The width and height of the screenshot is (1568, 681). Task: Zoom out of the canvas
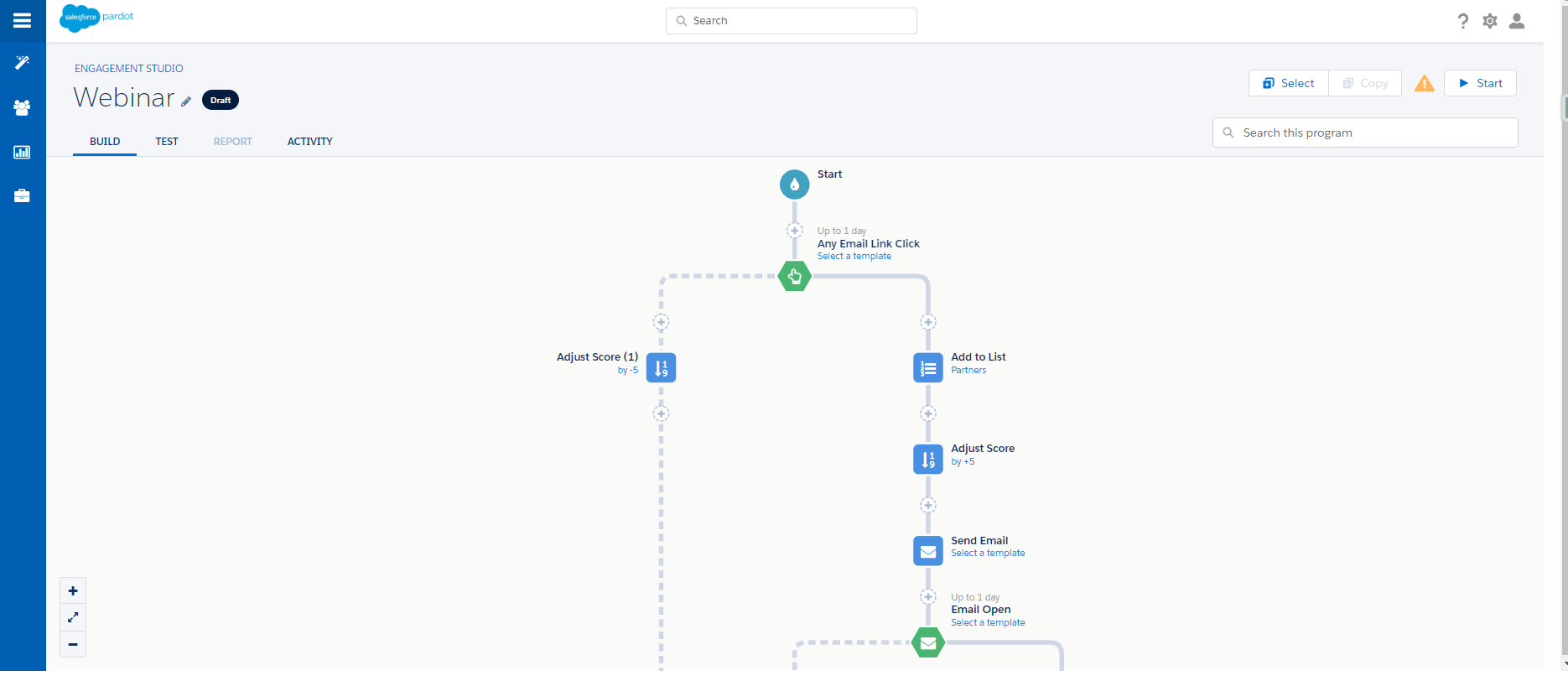(73, 644)
